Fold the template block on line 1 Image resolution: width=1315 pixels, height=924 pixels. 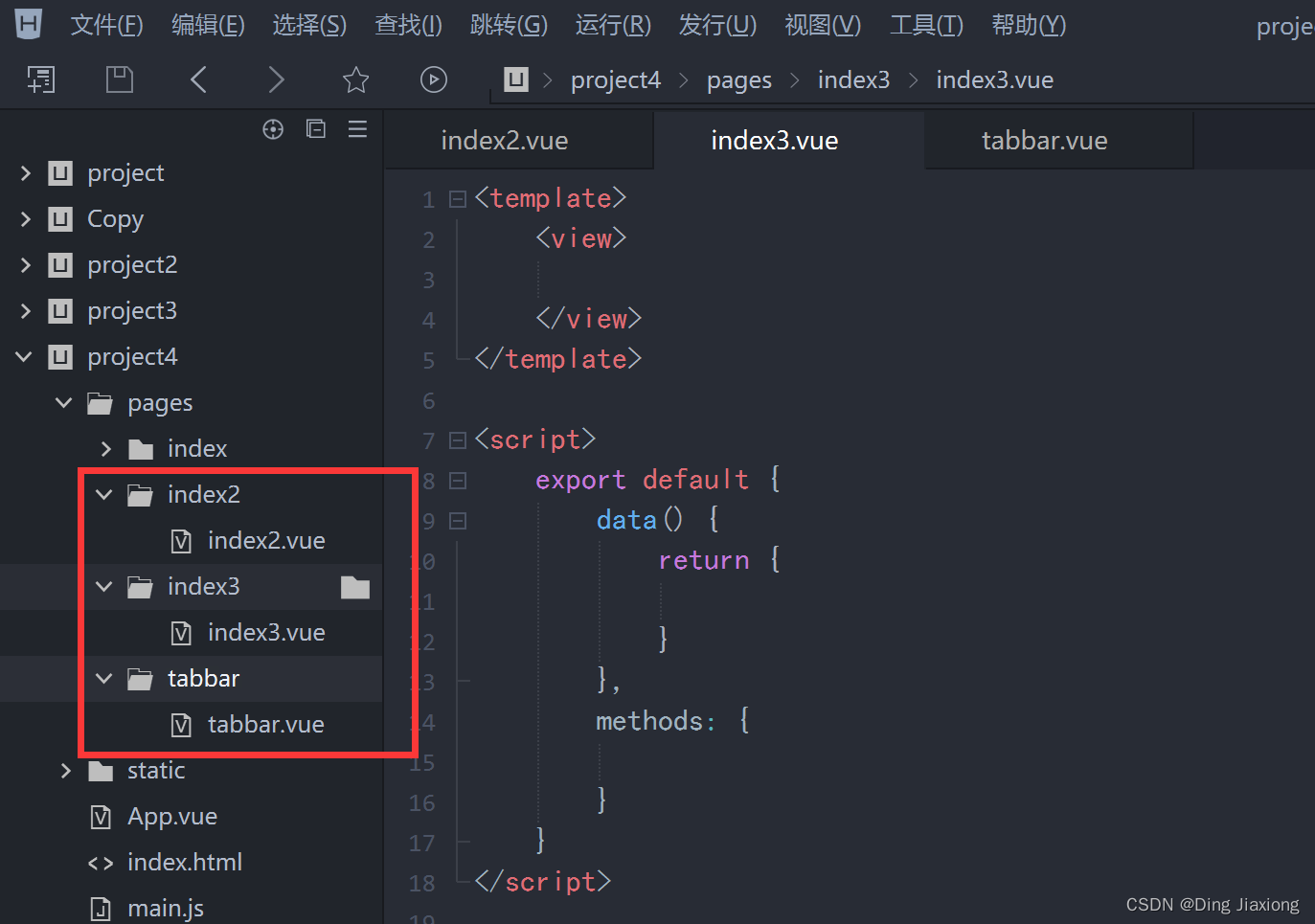(458, 199)
